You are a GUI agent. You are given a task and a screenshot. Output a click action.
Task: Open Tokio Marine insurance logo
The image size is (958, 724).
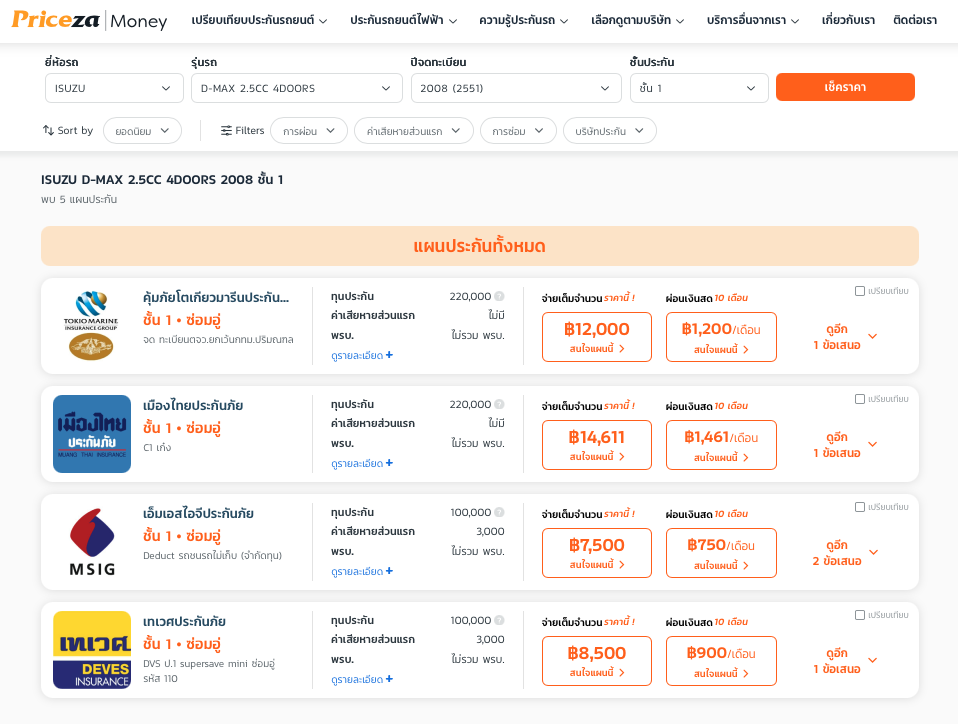coord(91,326)
